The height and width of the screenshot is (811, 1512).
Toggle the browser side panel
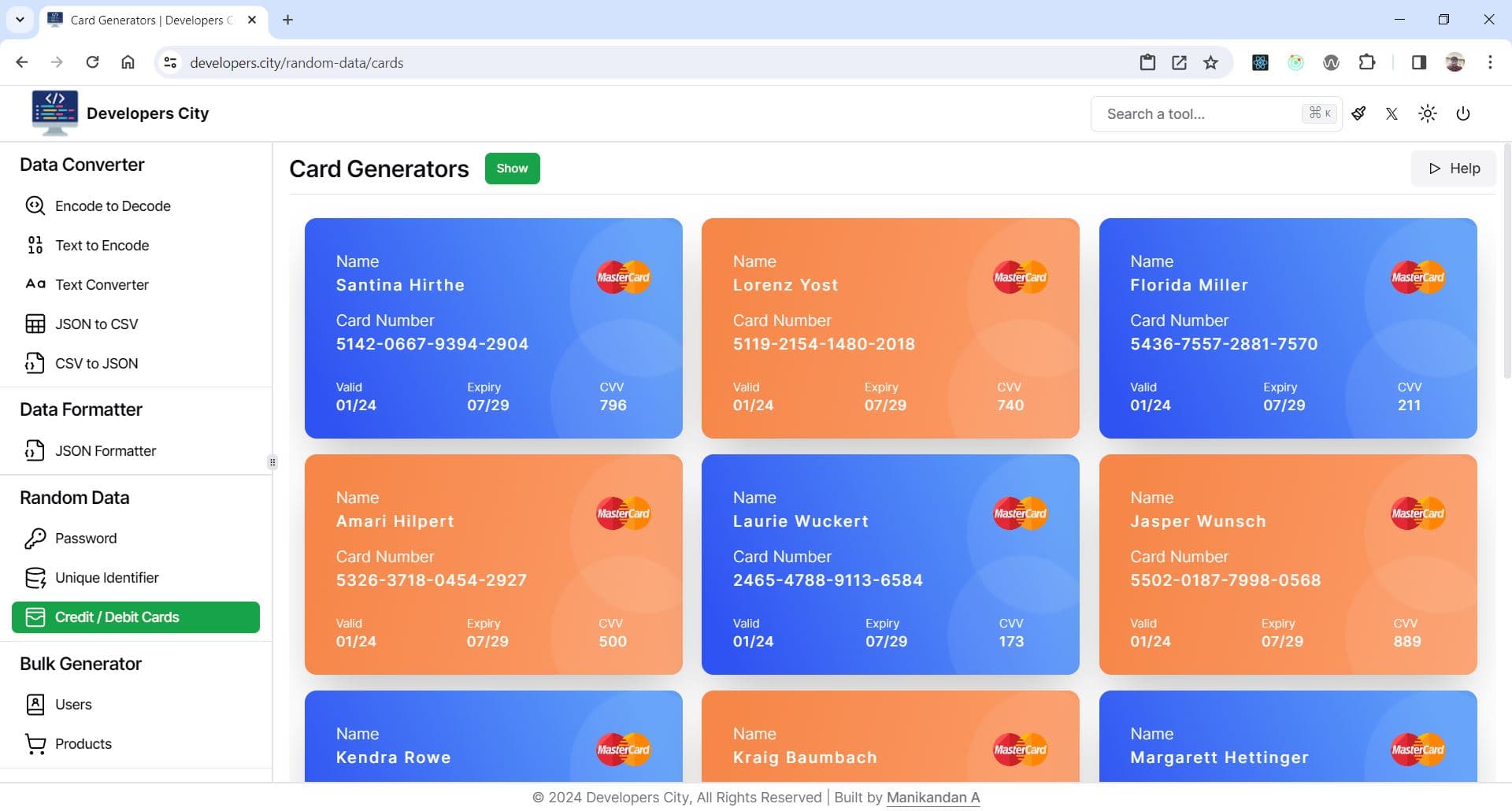pos(1419,62)
